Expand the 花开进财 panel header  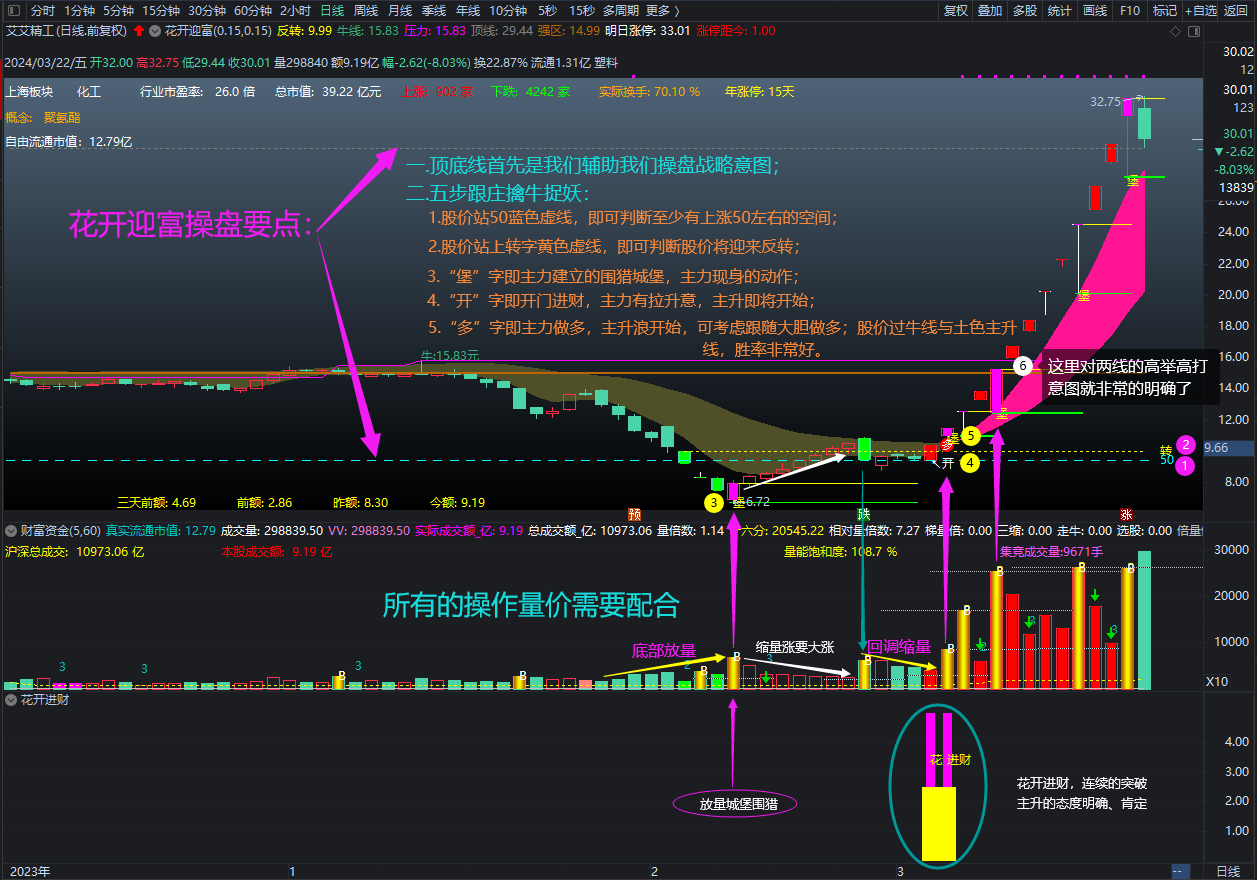(x=10, y=700)
